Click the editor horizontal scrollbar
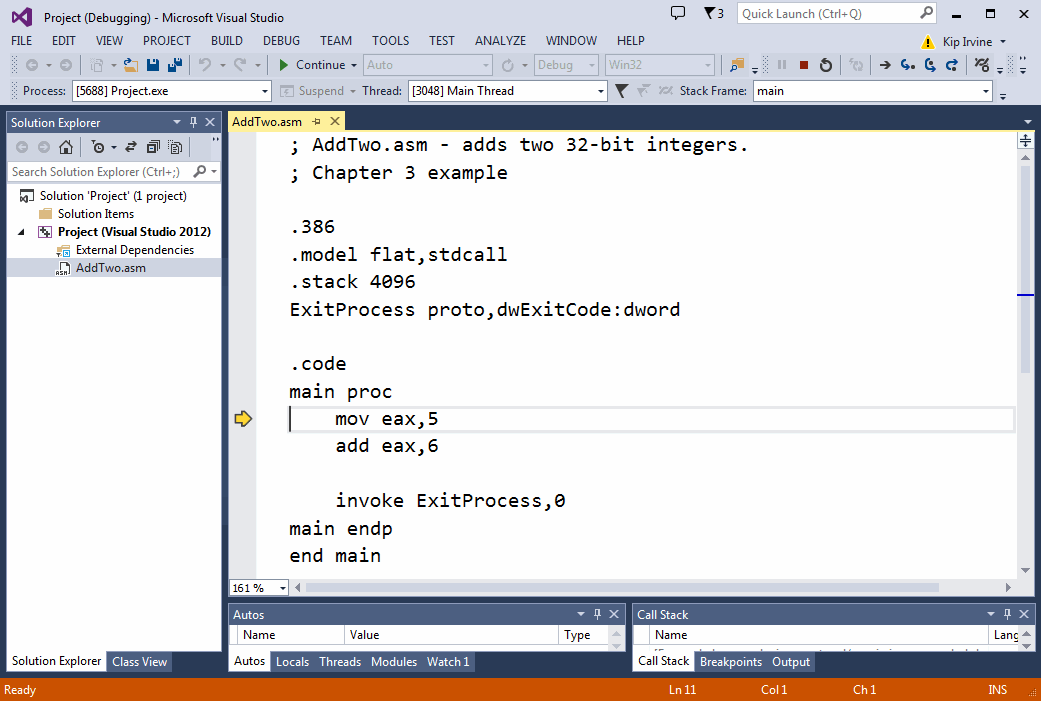 click(622, 587)
